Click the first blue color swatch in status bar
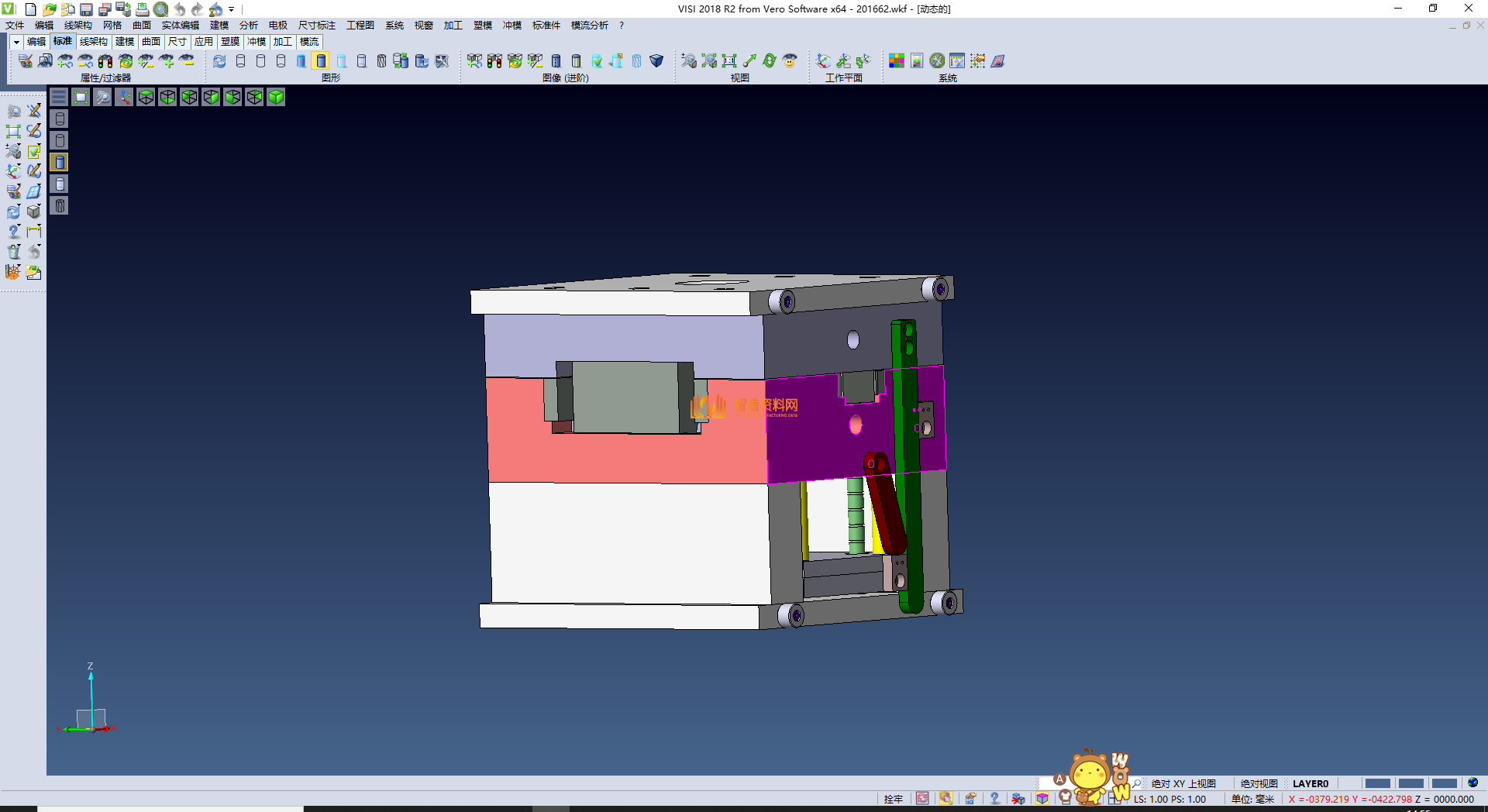This screenshot has height=812, width=1488. [1377, 783]
